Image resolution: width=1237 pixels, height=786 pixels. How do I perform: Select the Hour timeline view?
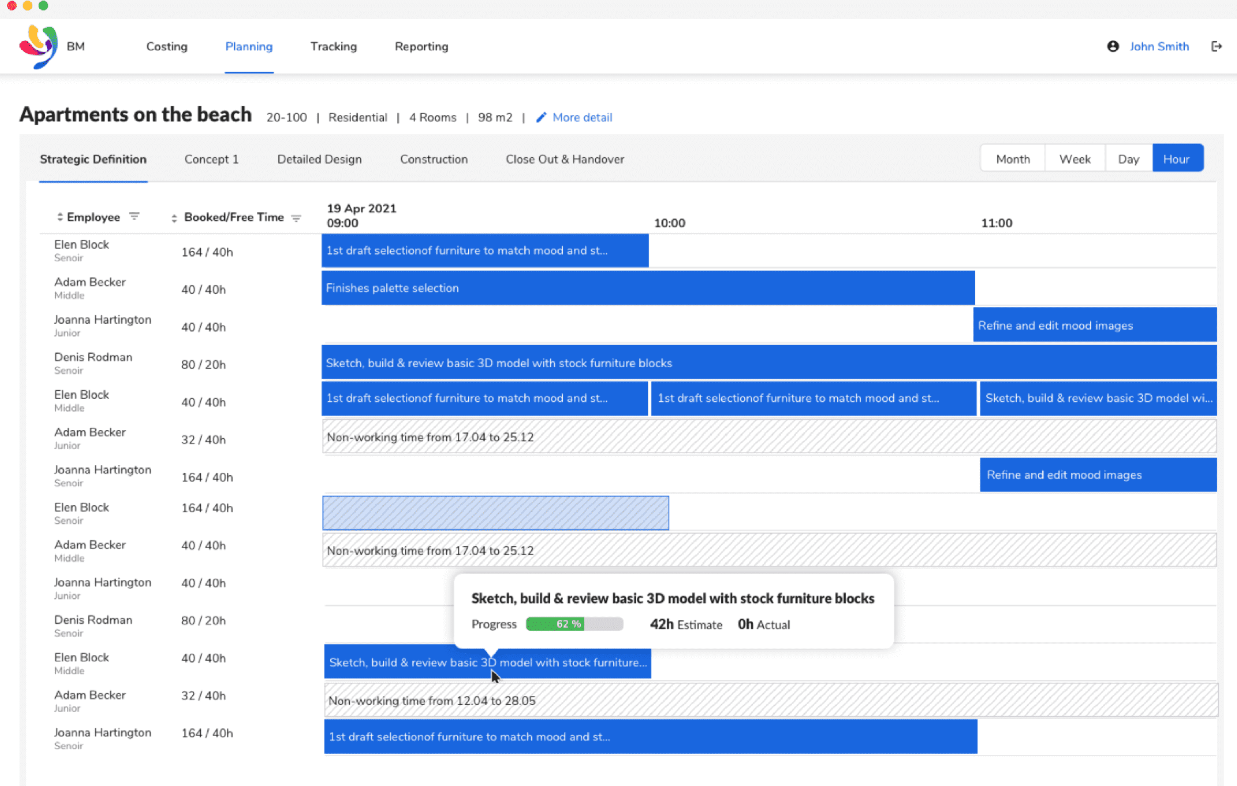(1177, 159)
